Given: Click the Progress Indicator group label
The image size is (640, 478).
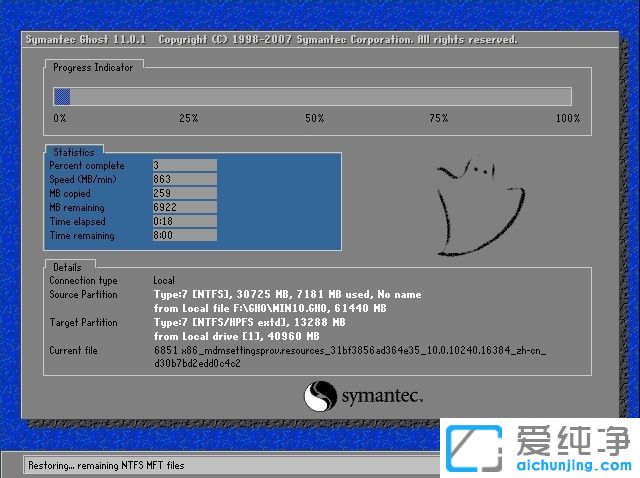Looking at the screenshot, I should point(92,67).
